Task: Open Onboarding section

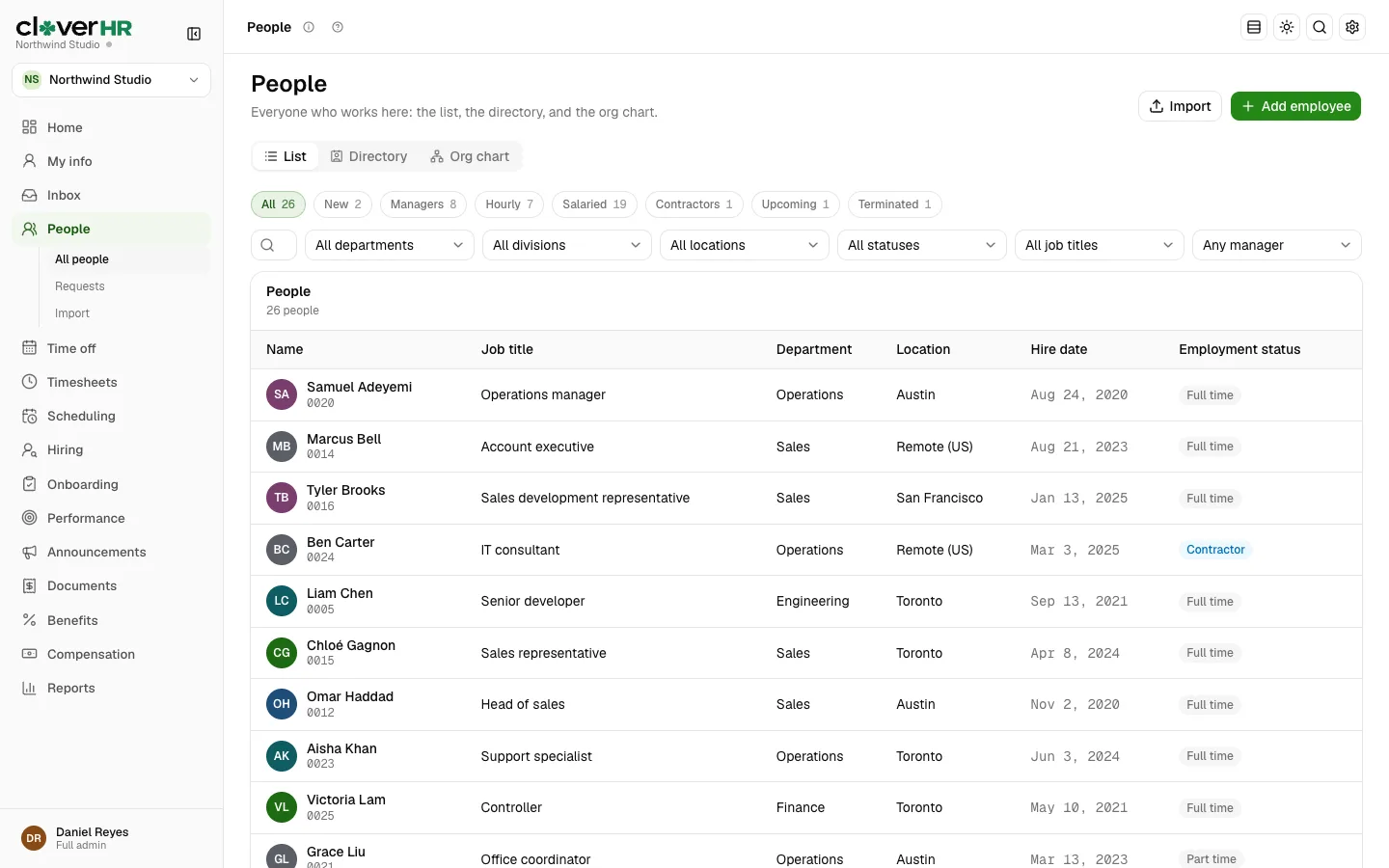Action: point(111,484)
